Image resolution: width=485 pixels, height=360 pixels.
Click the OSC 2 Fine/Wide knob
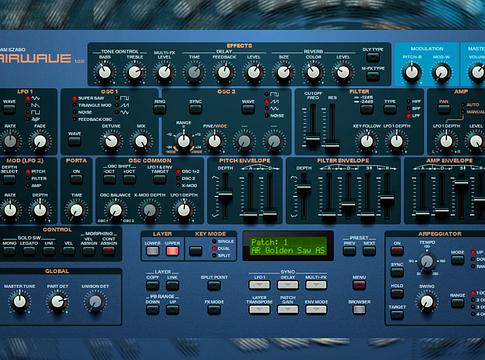coord(215,141)
